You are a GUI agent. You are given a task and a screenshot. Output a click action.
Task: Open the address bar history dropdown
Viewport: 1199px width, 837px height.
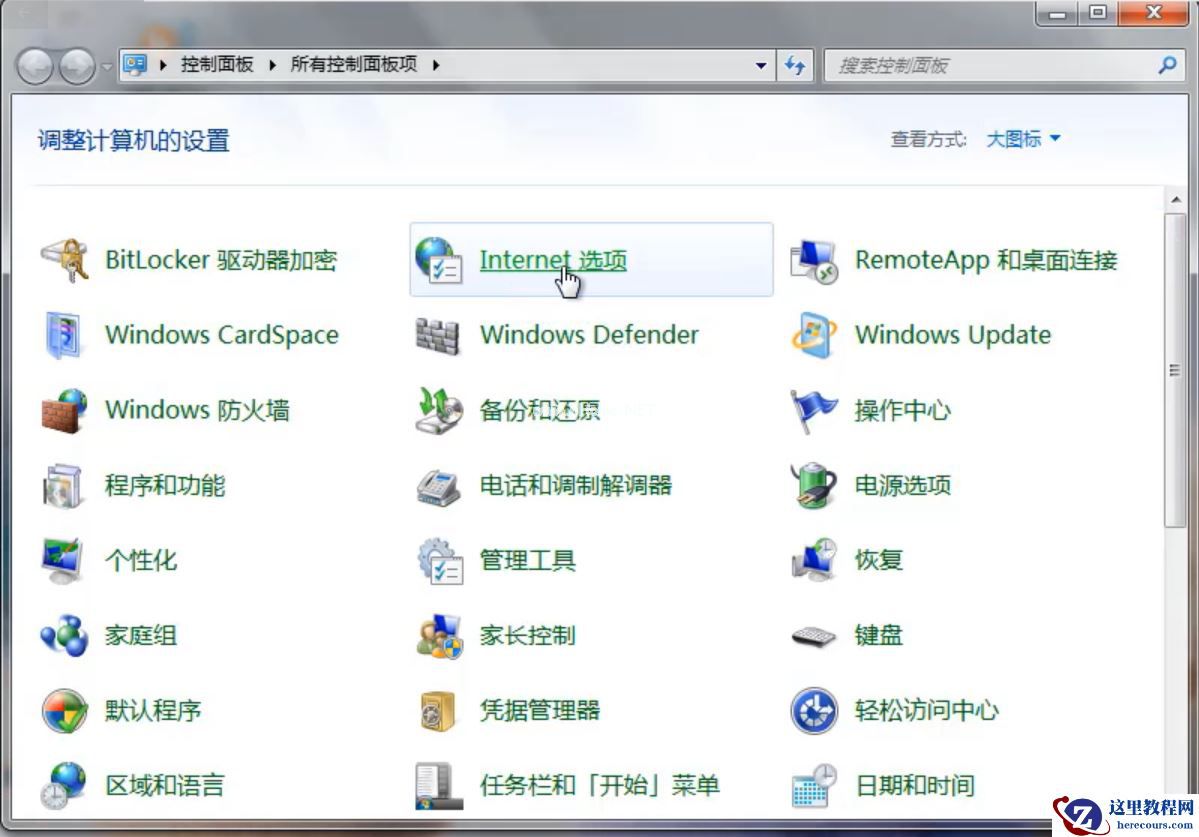coord(762,64)
